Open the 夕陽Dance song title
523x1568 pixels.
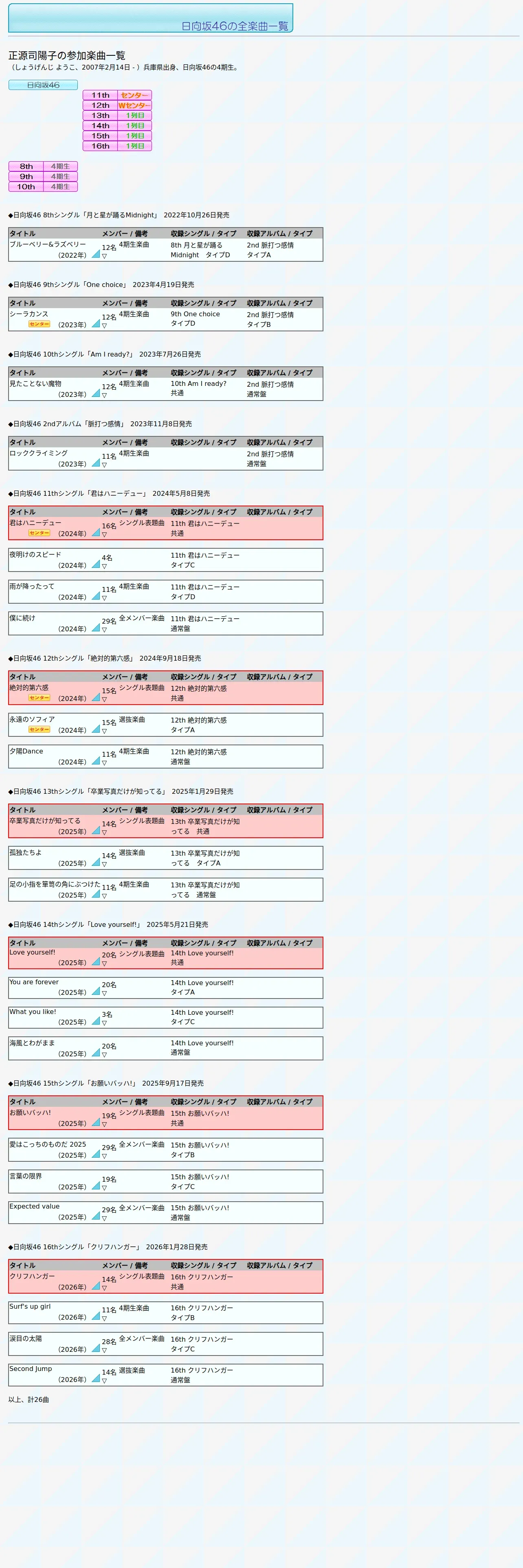coord(26,751)
